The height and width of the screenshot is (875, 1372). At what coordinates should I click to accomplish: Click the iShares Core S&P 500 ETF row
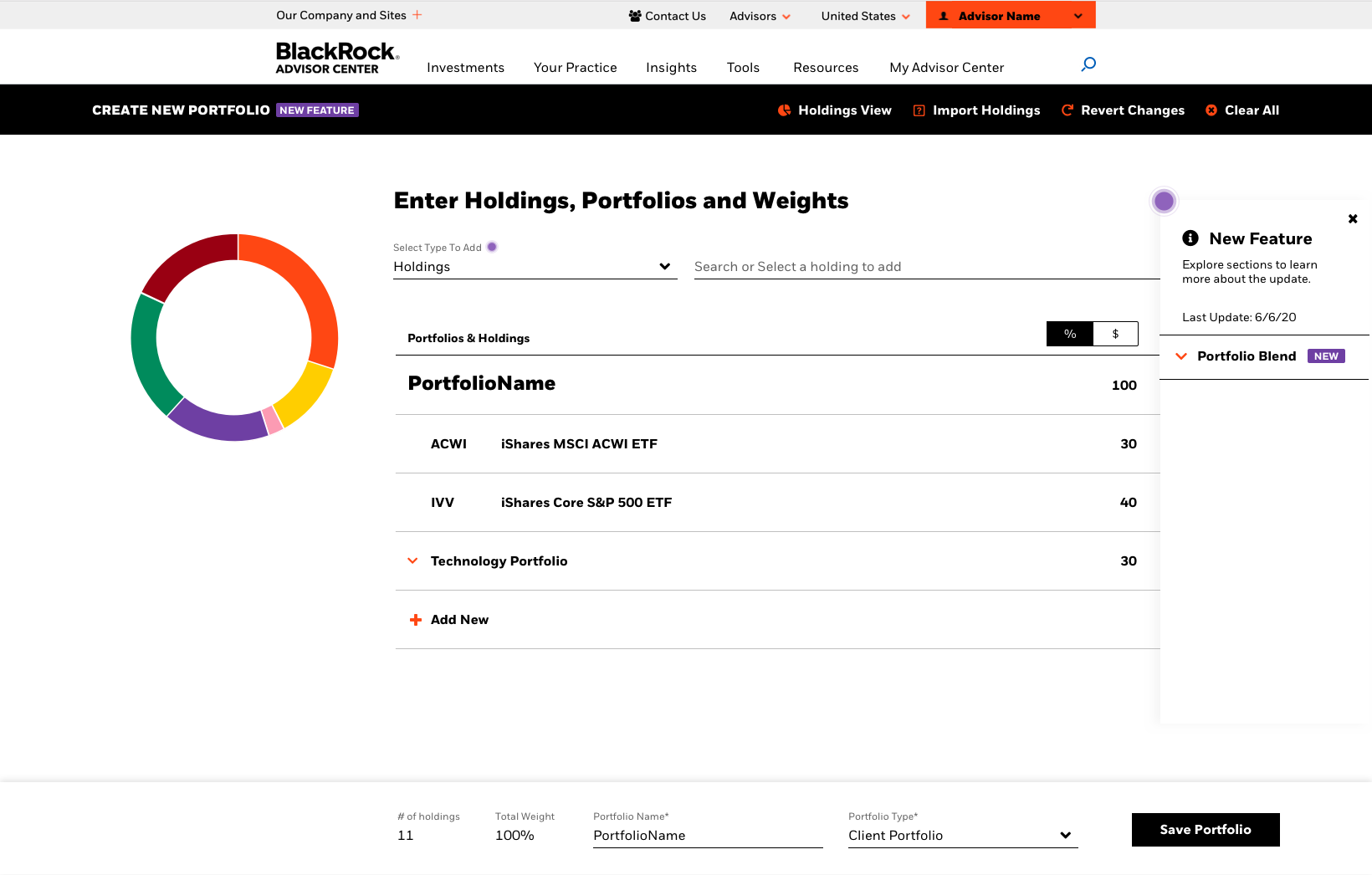coord(778,503)
